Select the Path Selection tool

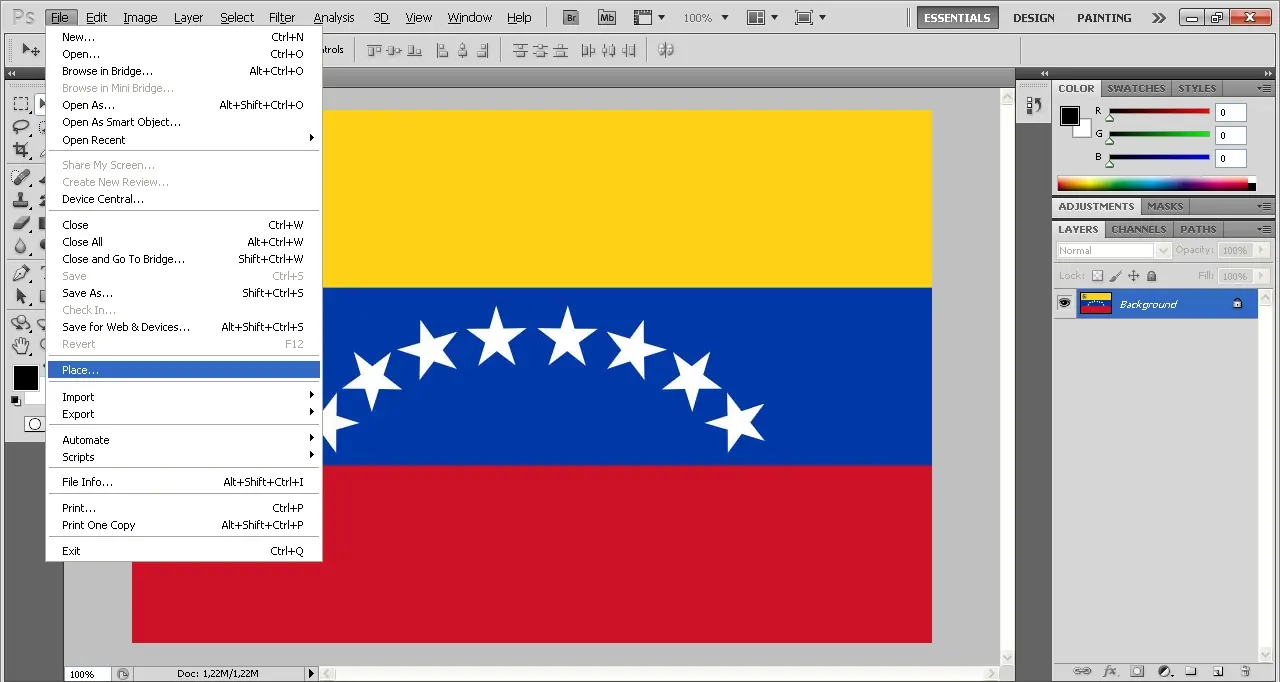tap(21, 296)
